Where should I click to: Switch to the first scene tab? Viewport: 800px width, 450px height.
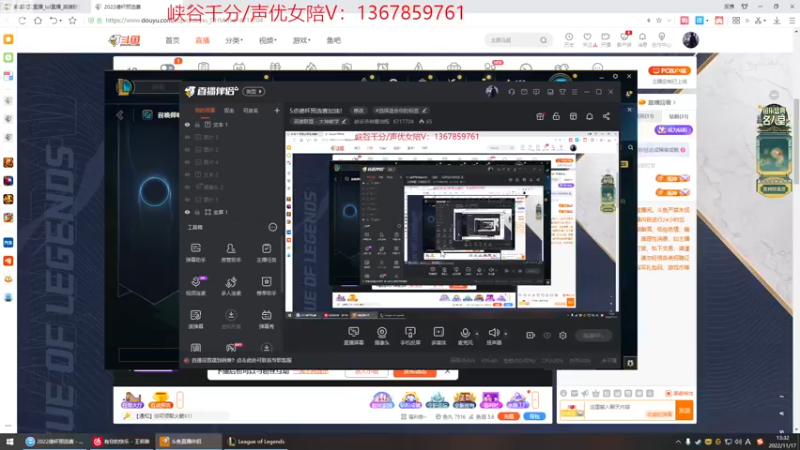click(x=205, y=110)
